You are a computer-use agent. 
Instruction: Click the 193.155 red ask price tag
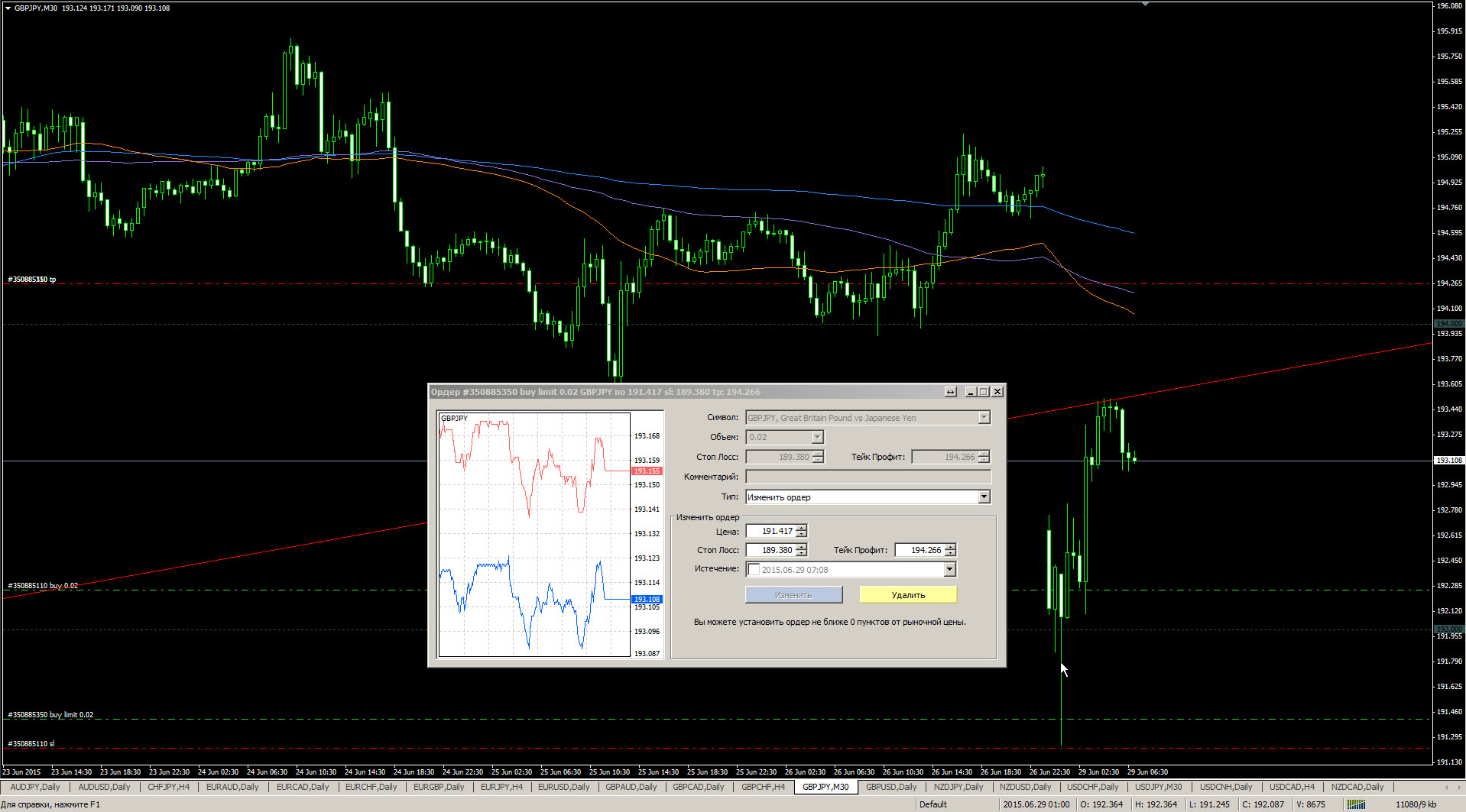point(647,471)
